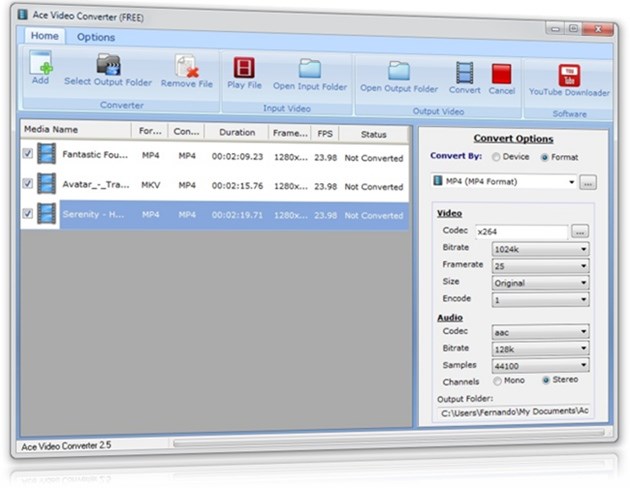
Task: Select the Home tab
Action: click(44, 36)
